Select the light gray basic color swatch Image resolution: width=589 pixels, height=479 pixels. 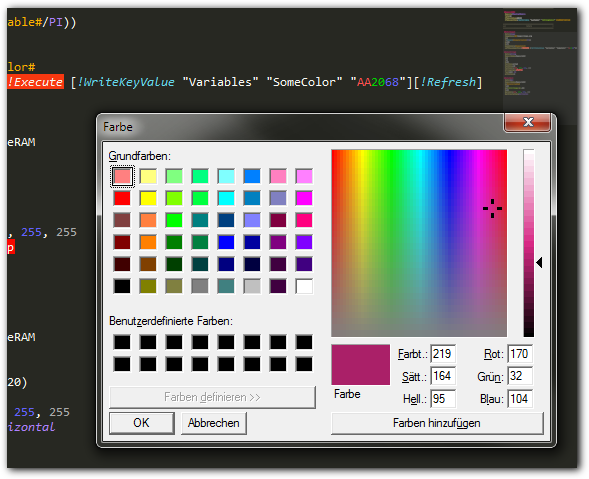252,286
